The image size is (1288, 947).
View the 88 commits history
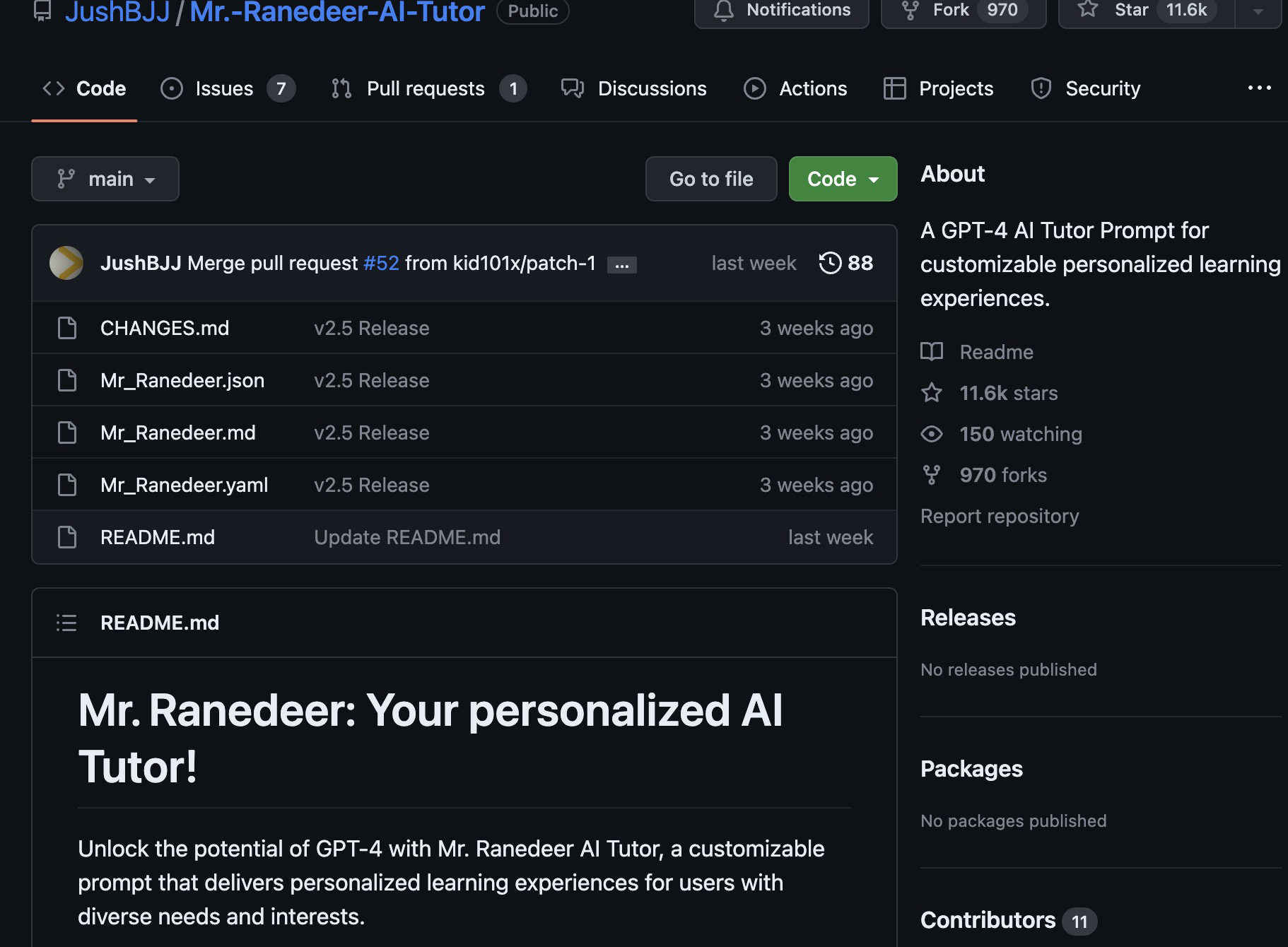846,263
